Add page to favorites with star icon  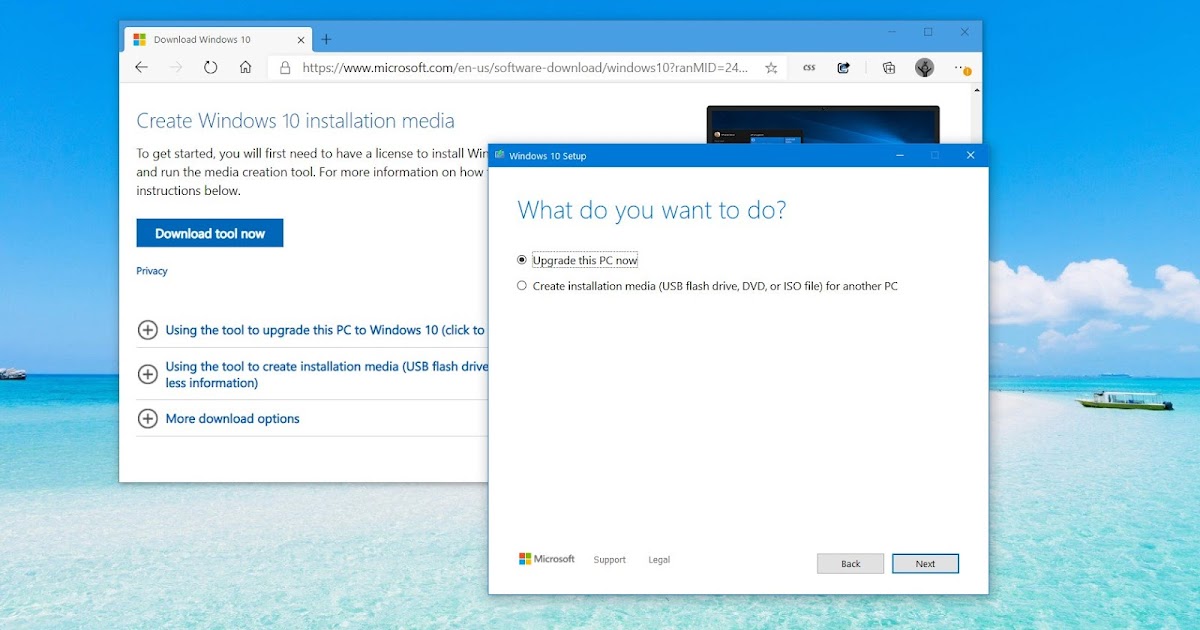click(771, 68)
